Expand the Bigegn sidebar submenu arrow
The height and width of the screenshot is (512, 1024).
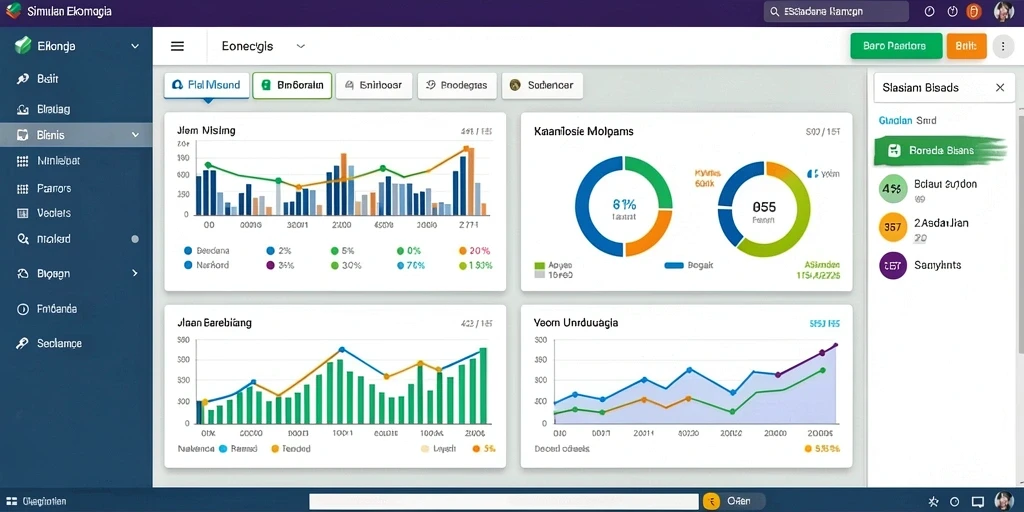tap(135, 274)
